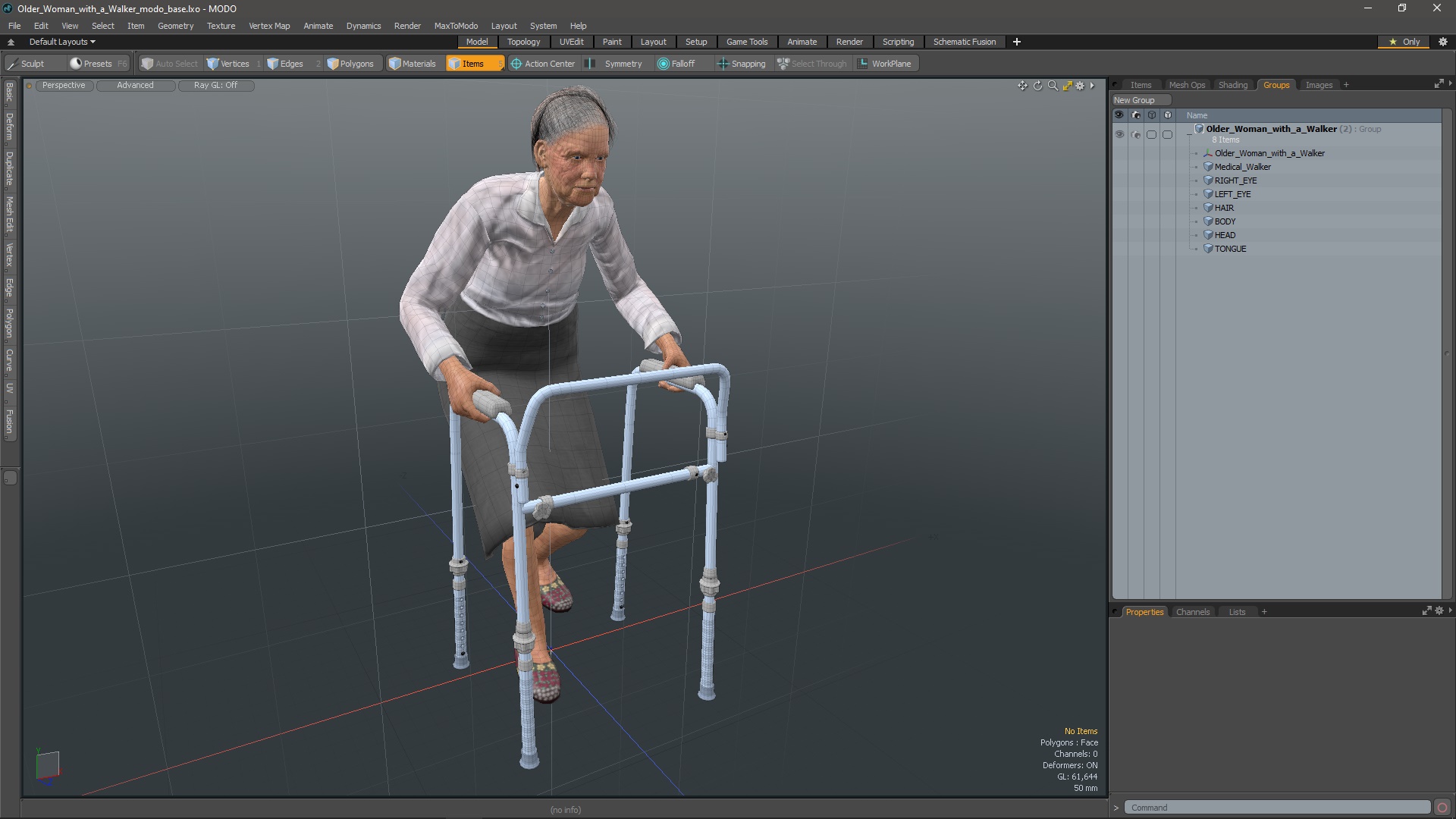Expand the viewport controls arrow

[1092, 86]
